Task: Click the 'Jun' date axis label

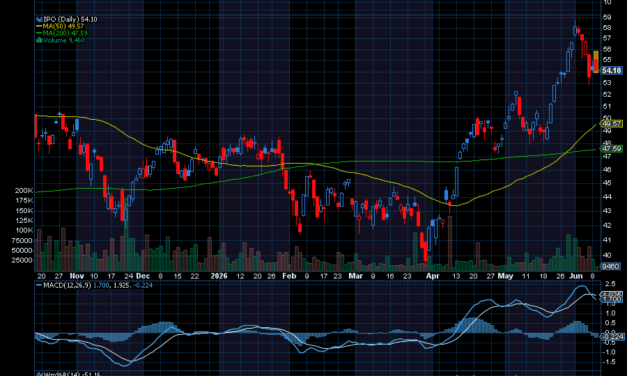Action: [x=576, y=276]
